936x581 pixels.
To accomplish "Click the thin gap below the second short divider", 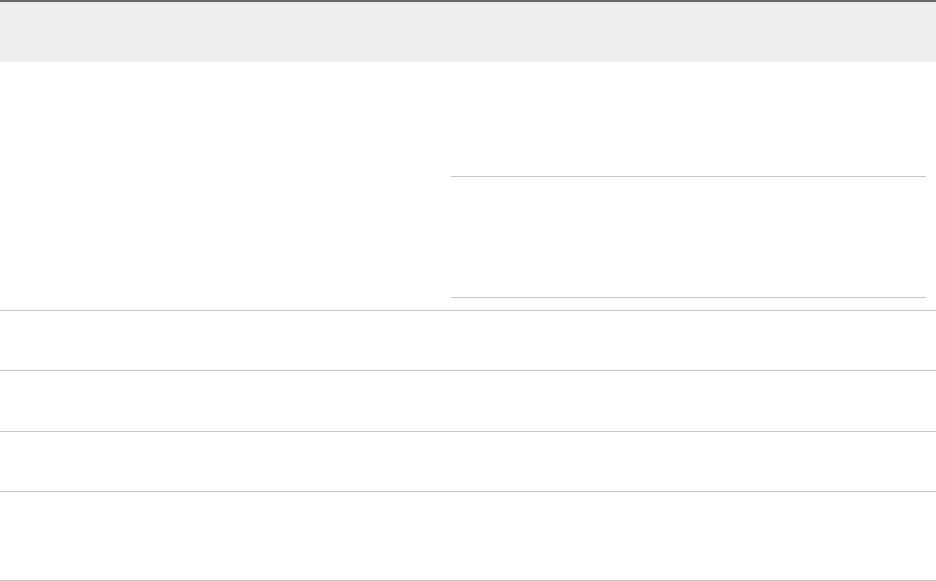I will pyautogui.click(x=688, y=304).
